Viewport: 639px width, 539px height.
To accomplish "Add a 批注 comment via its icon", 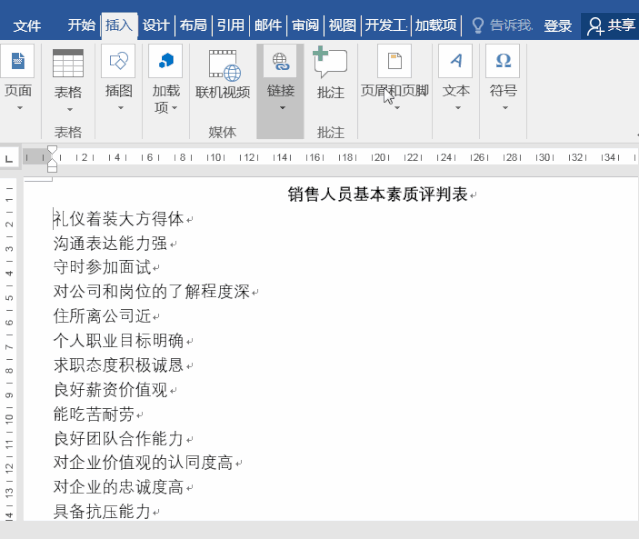I will pyautogui.click(x=330, y=62).
